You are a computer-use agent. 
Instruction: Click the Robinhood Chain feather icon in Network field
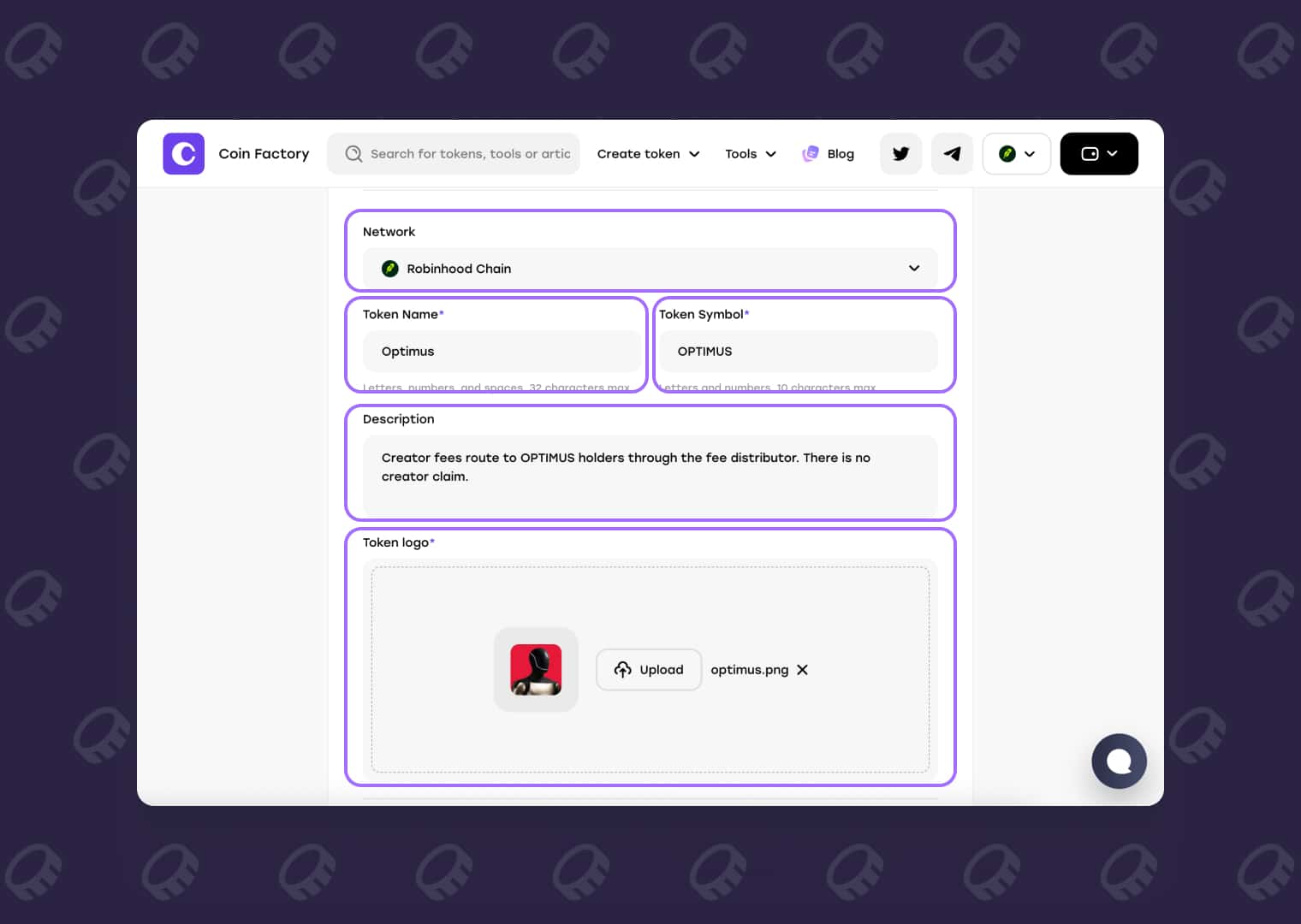[390, 269]
